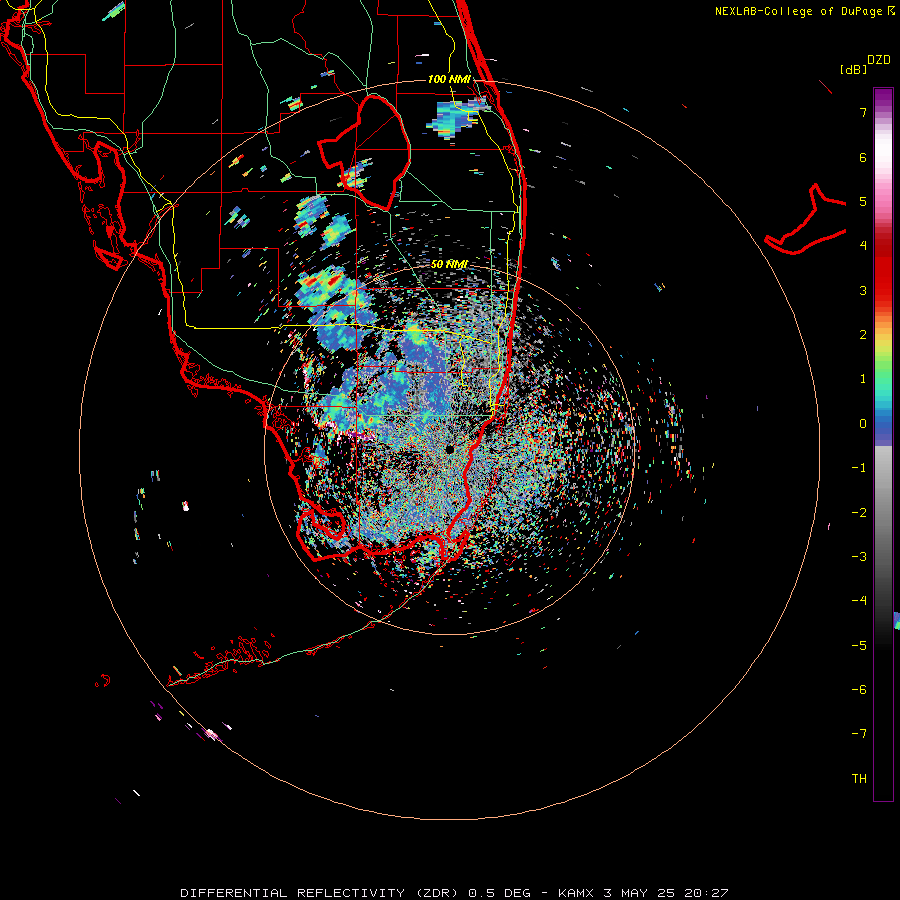This screenshot has width=900, height=900.
Task: Click the 4 value on color scale
Action: point(863,246)
